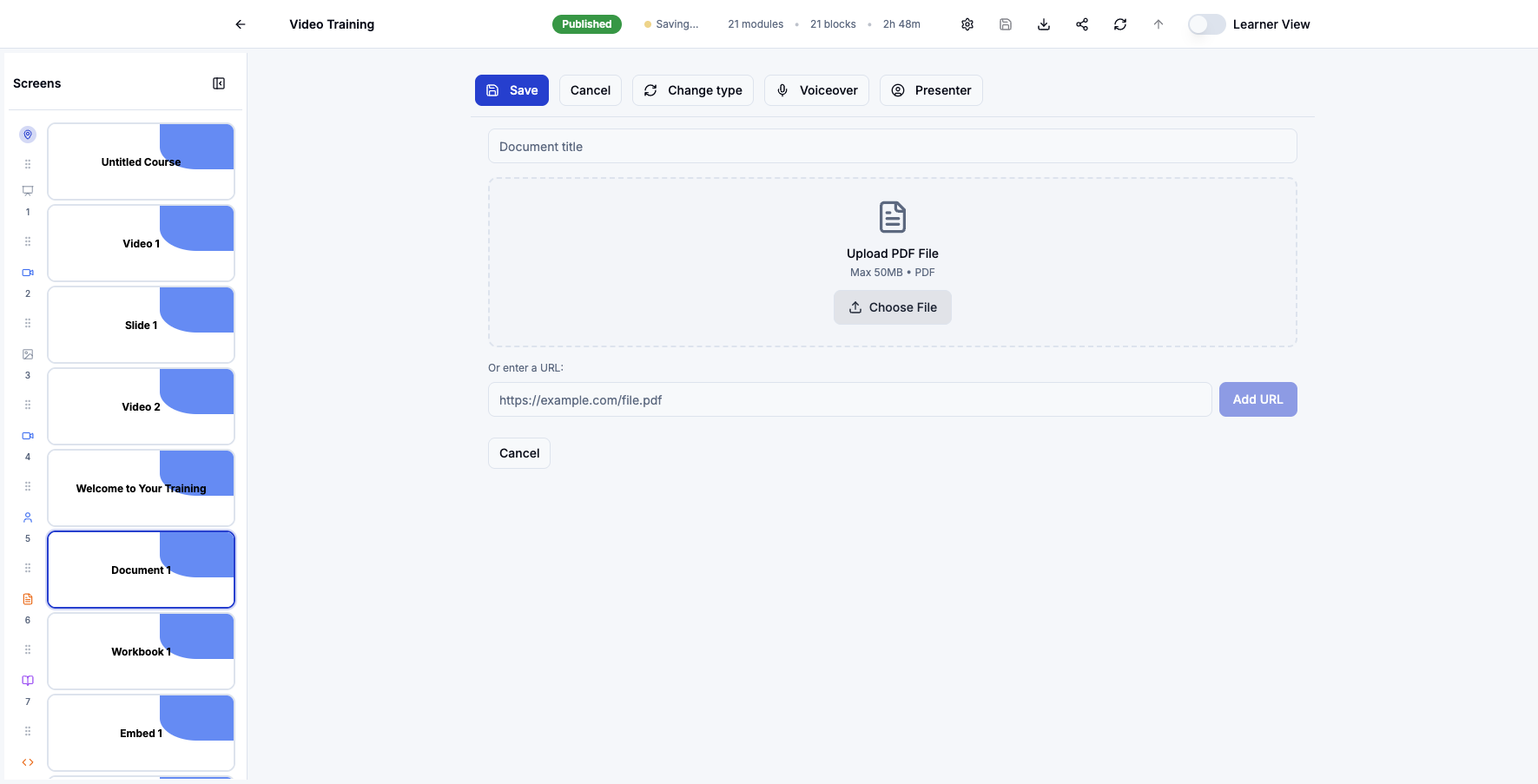Click the 2h 48m duration text

(x=901, y=24)
